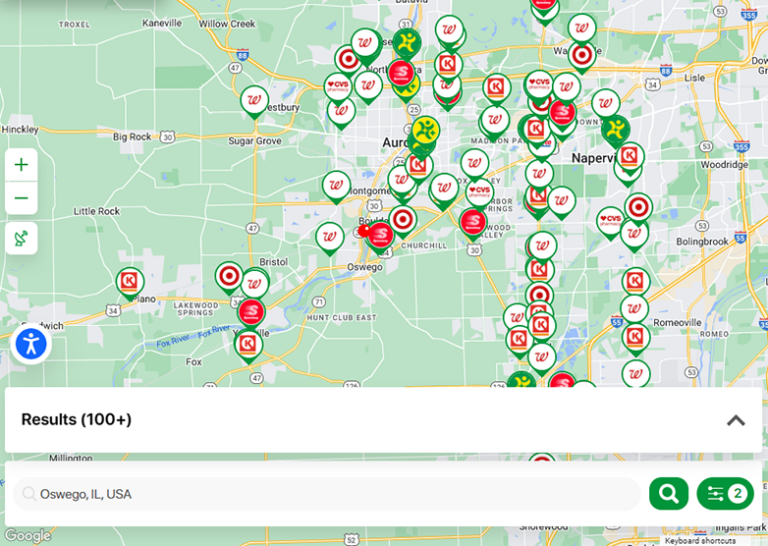
Task: Expand the Results (100+) panel
Action: point(735,420)
